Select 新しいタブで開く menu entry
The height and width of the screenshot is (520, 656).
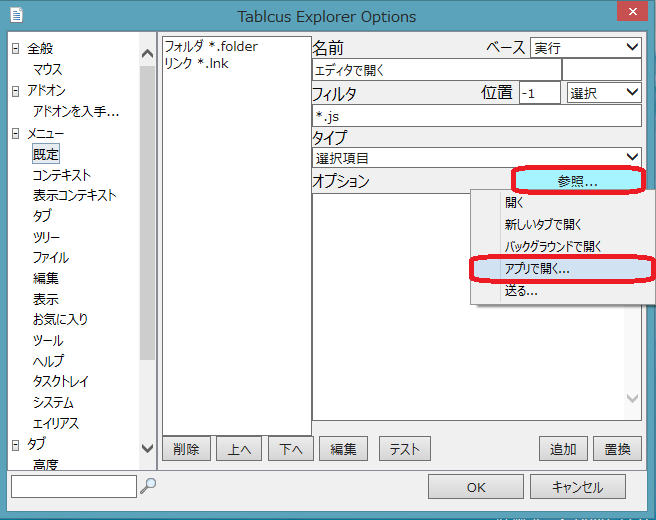click(x=543, y=224)
